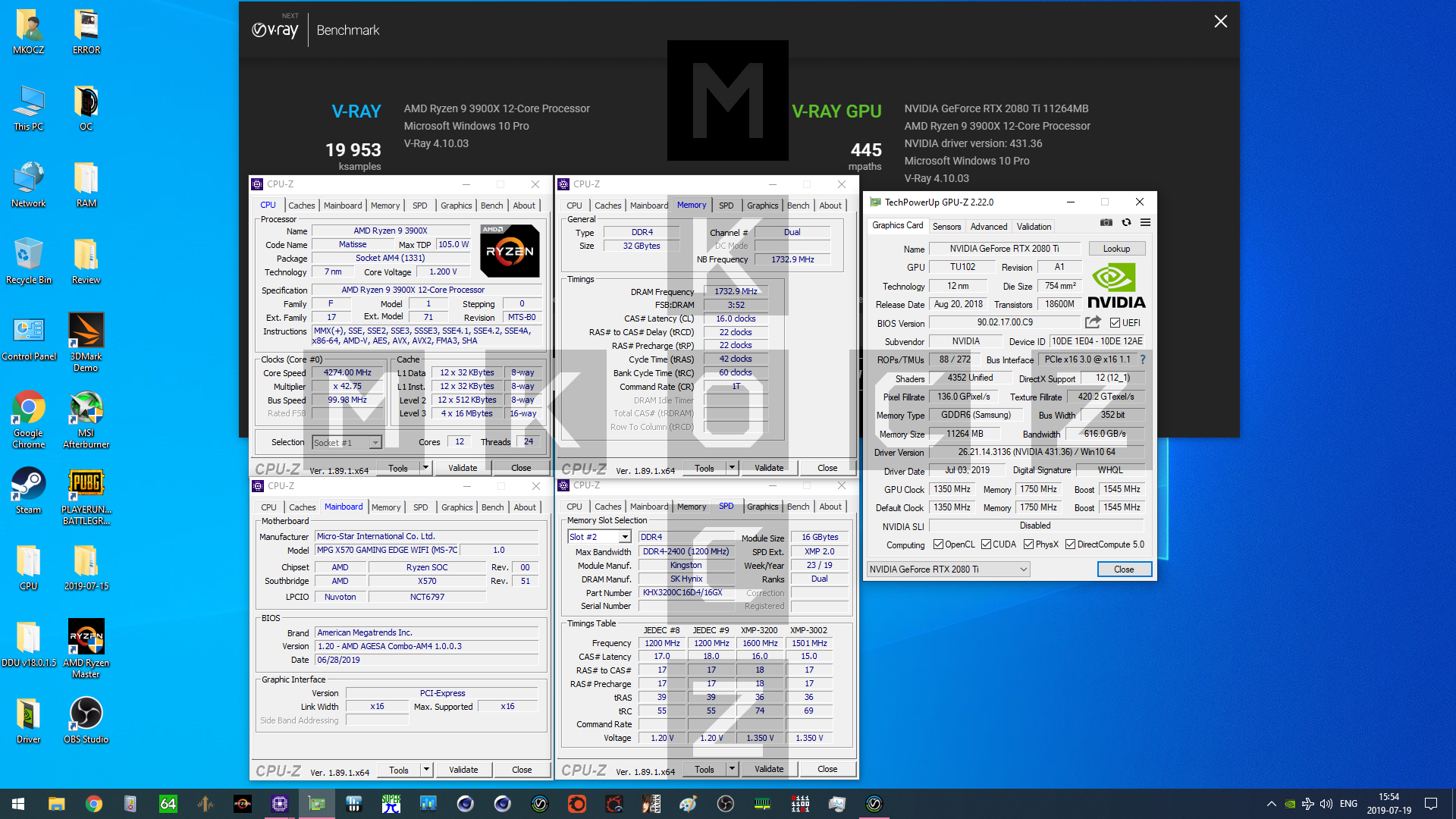Toggle the PhysX checkbox
Viewport: 1456px width, 819px height.
tap(1028, 544)
